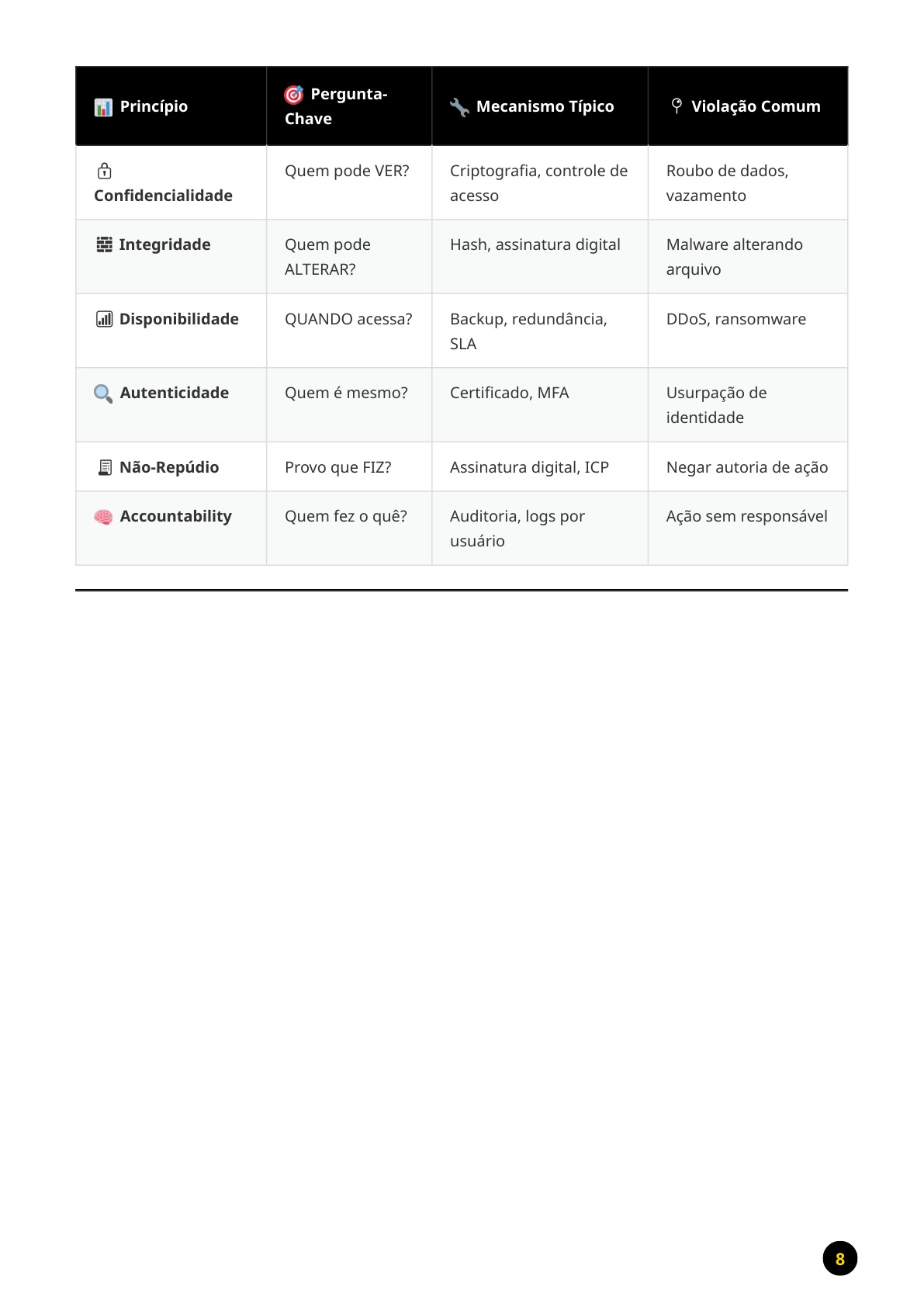Click the brick wall icon beside Integridade
This screenshot has width=924, height=1307.
coord(104,244)
